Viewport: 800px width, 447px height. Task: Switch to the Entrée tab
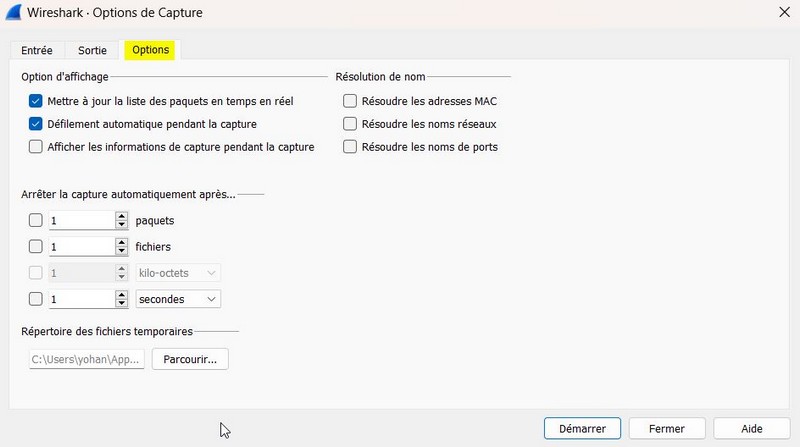pos(37,51)
